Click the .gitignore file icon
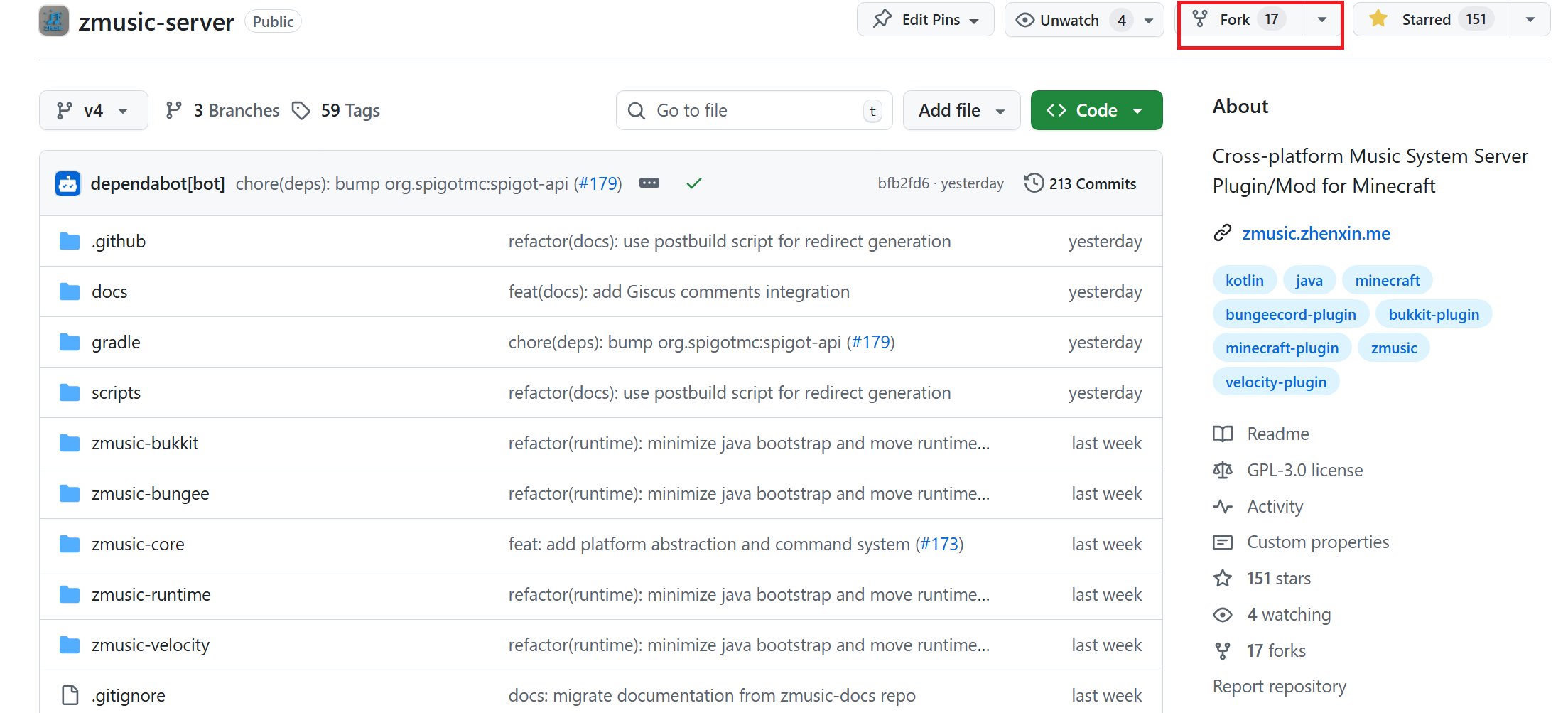 (69, 695)
